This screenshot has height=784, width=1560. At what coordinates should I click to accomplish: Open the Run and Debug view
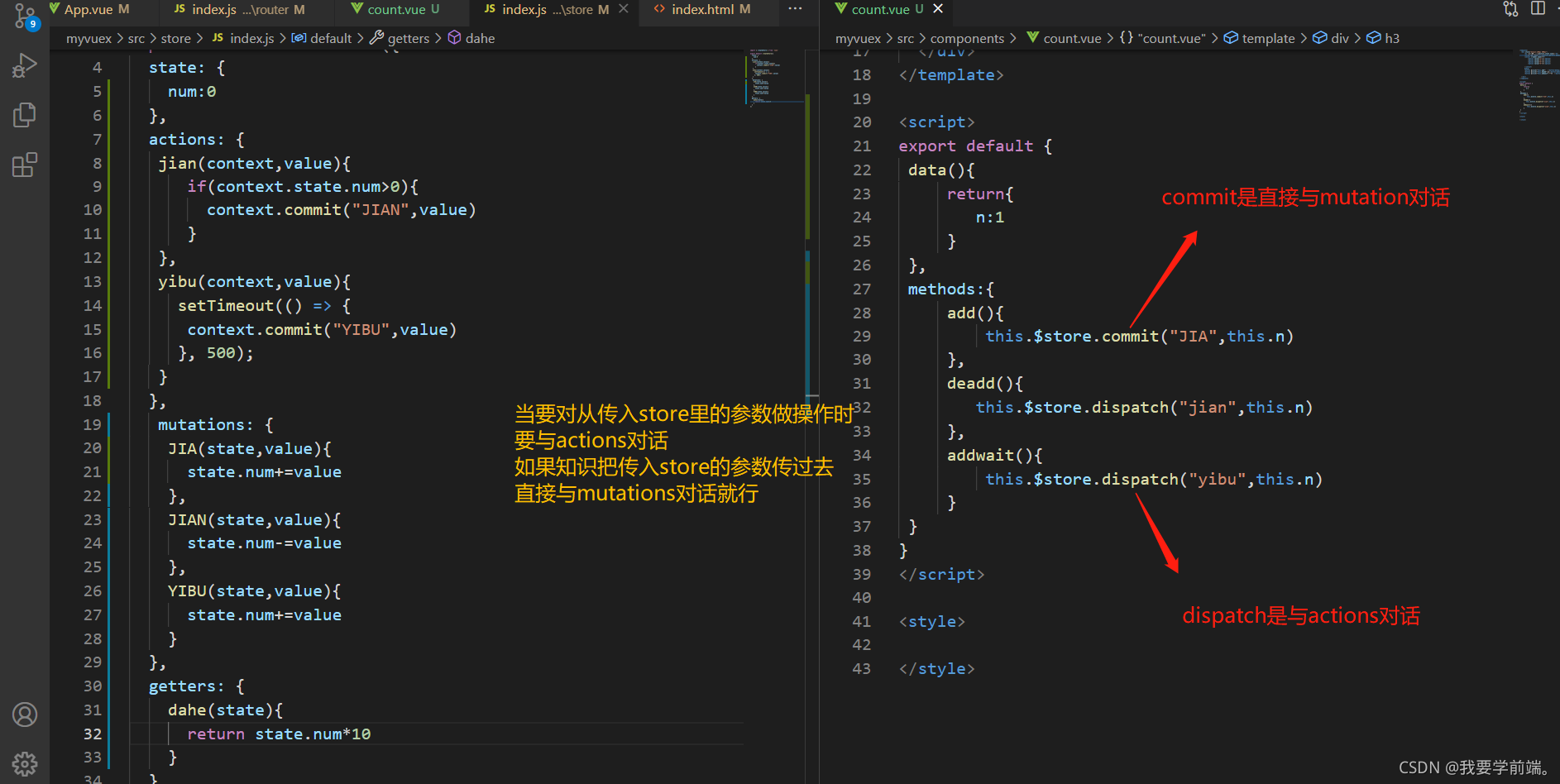point(25,65)
